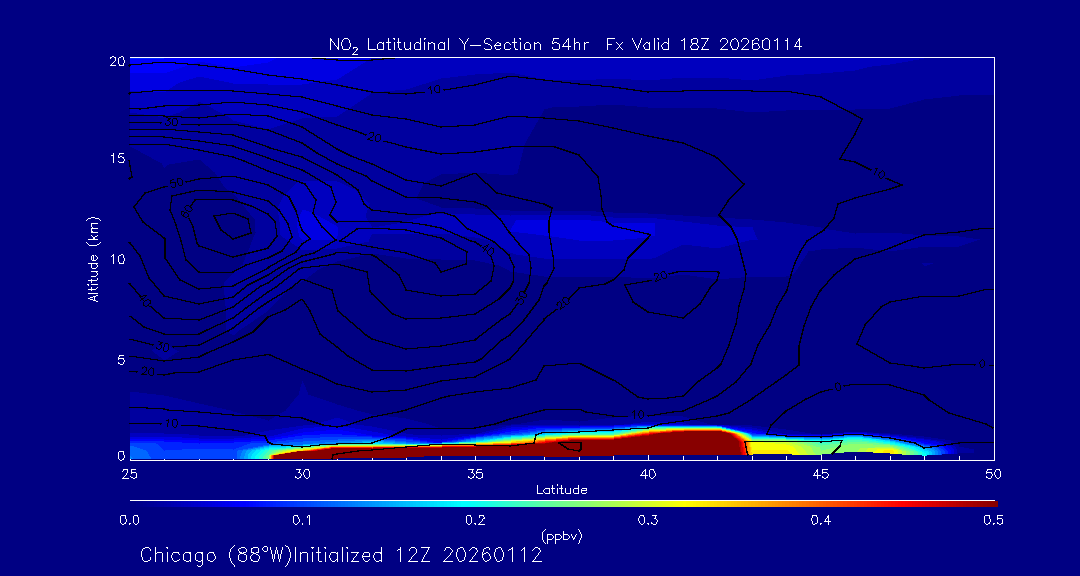Select the latitude axis tick label 25
The height and width of the screenshot is (576, 1080).
(x=129, y=474)
